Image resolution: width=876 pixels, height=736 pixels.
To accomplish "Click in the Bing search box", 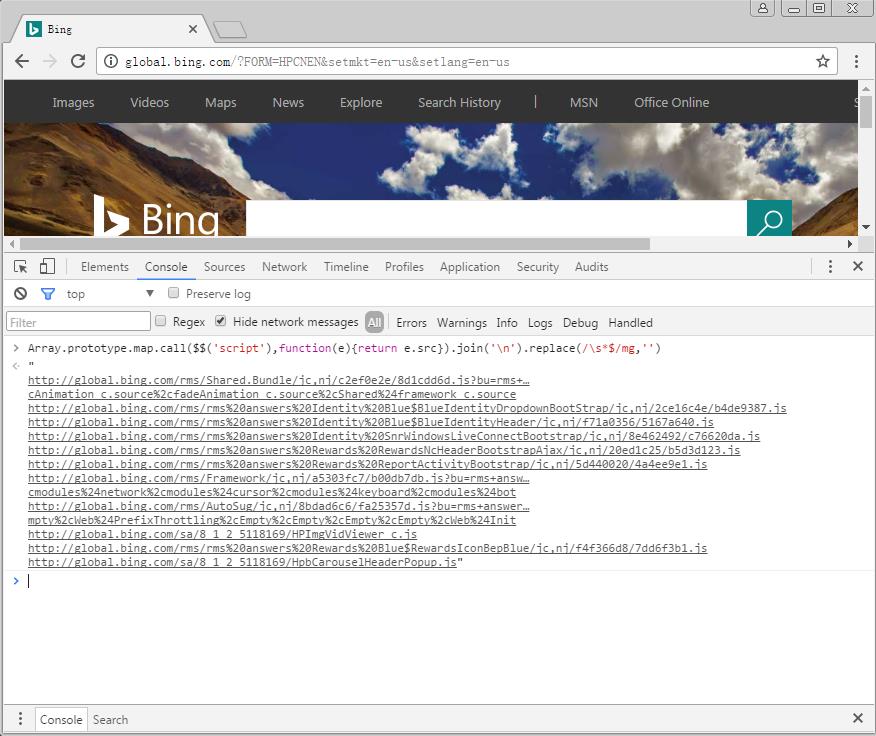I will coord(496,218).
